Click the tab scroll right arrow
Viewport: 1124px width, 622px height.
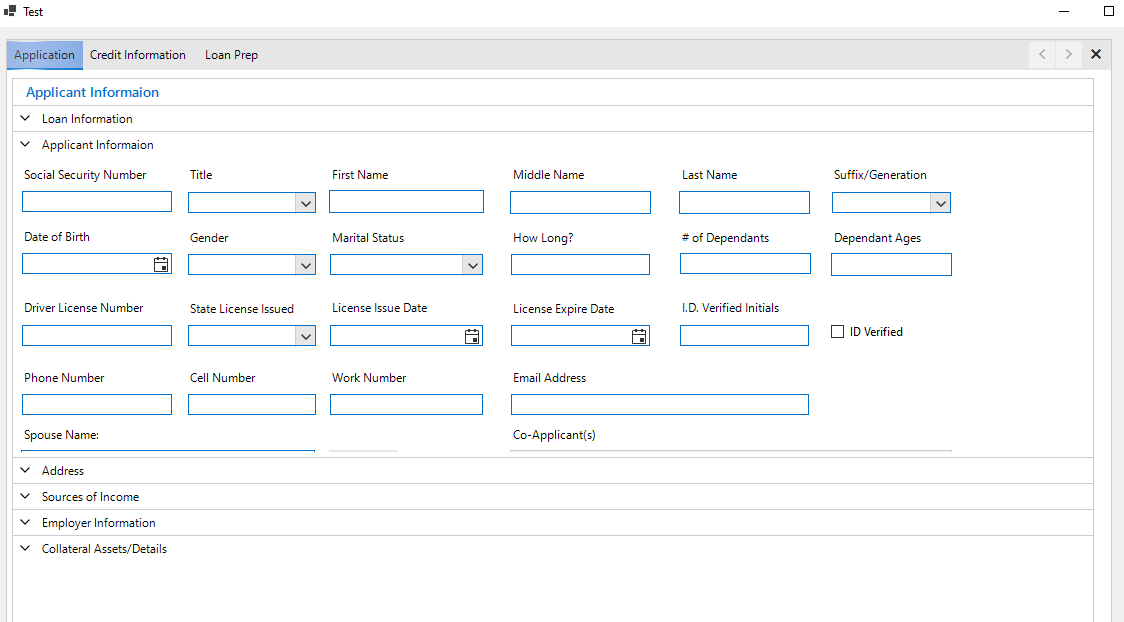tap(1069, 55)
